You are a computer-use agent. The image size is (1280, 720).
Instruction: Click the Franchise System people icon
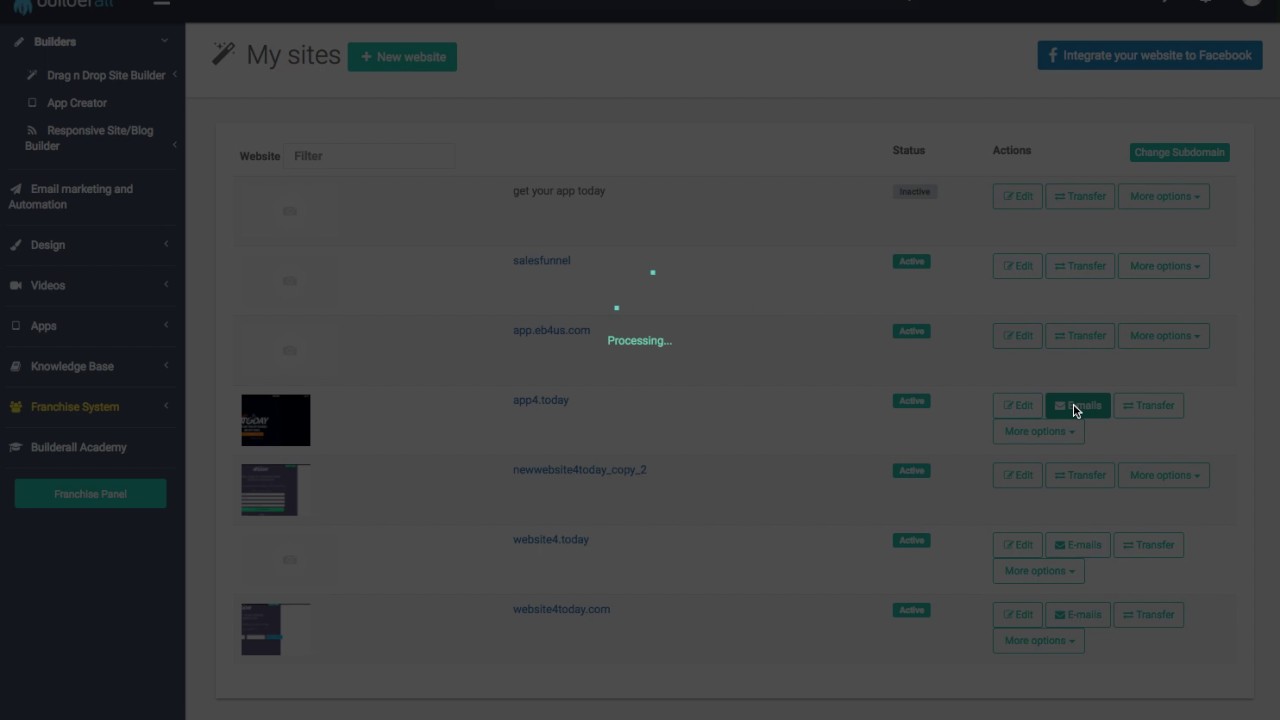tap(16, 407)
